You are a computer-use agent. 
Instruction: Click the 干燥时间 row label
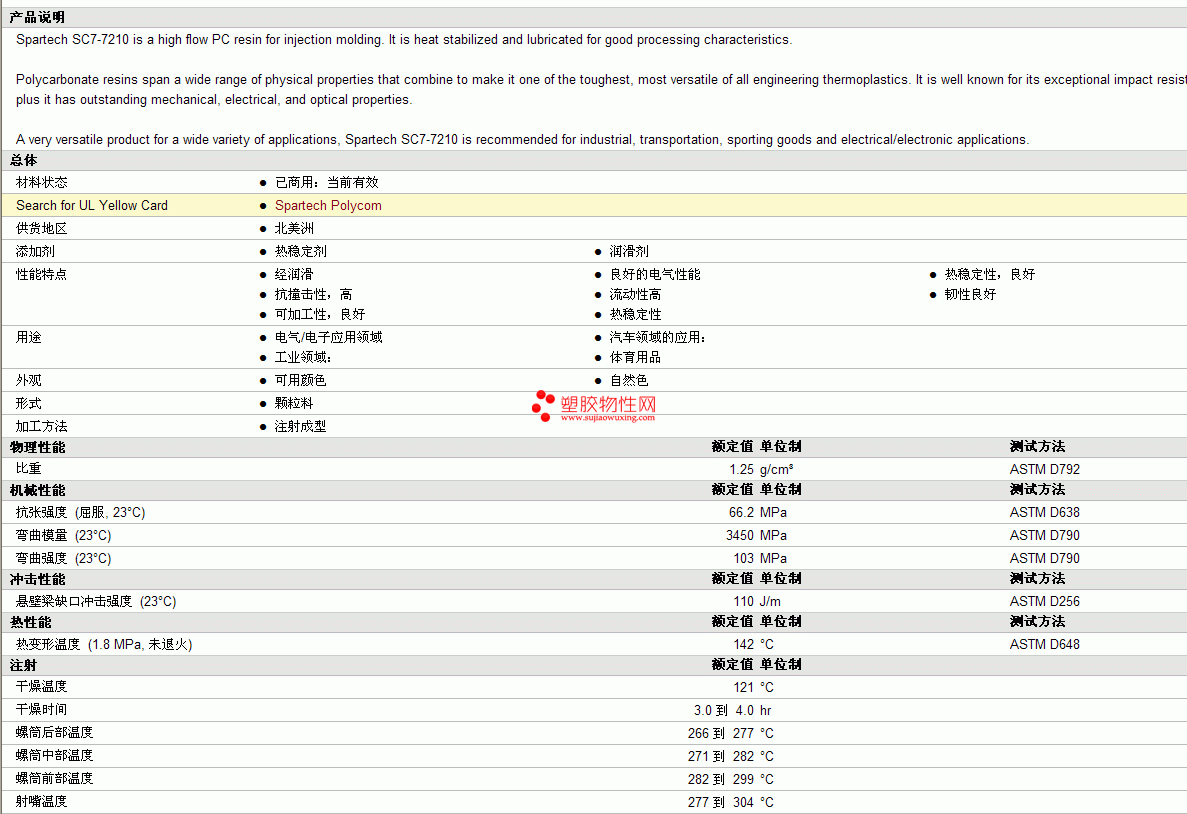[42, 709]
